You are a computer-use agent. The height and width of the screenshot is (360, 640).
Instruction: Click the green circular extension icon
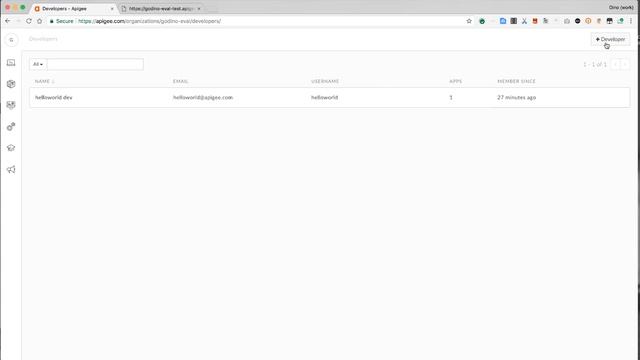pyautogui.click(x=482, y=21)
